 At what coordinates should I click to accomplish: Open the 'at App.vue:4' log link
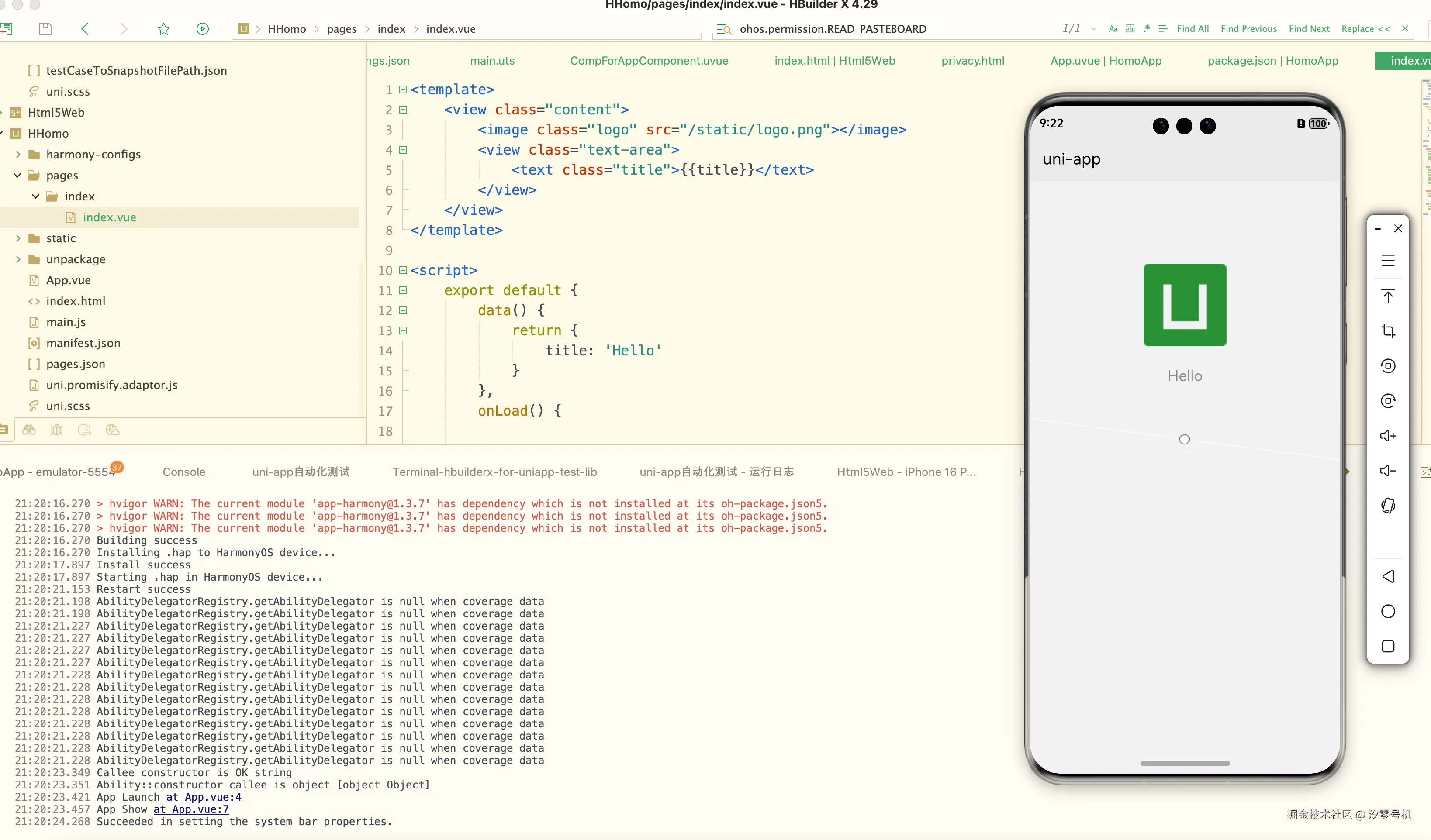pyautogui.click(x=203, y=797)
